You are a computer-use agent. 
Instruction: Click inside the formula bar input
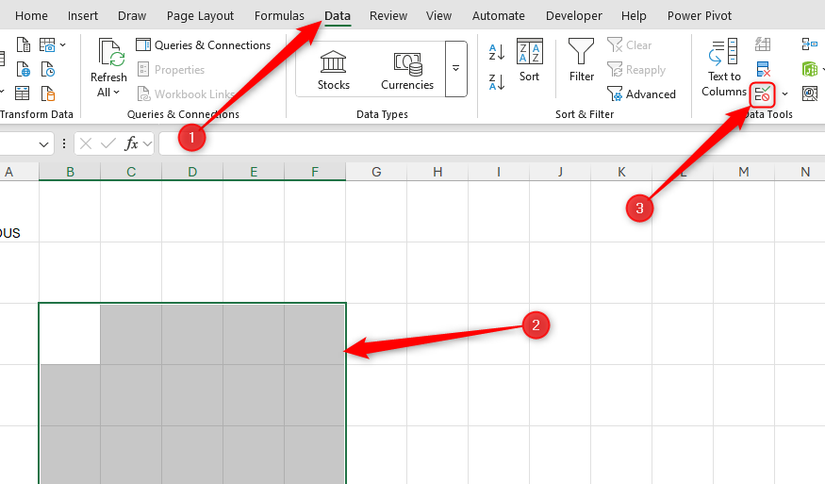491,143
